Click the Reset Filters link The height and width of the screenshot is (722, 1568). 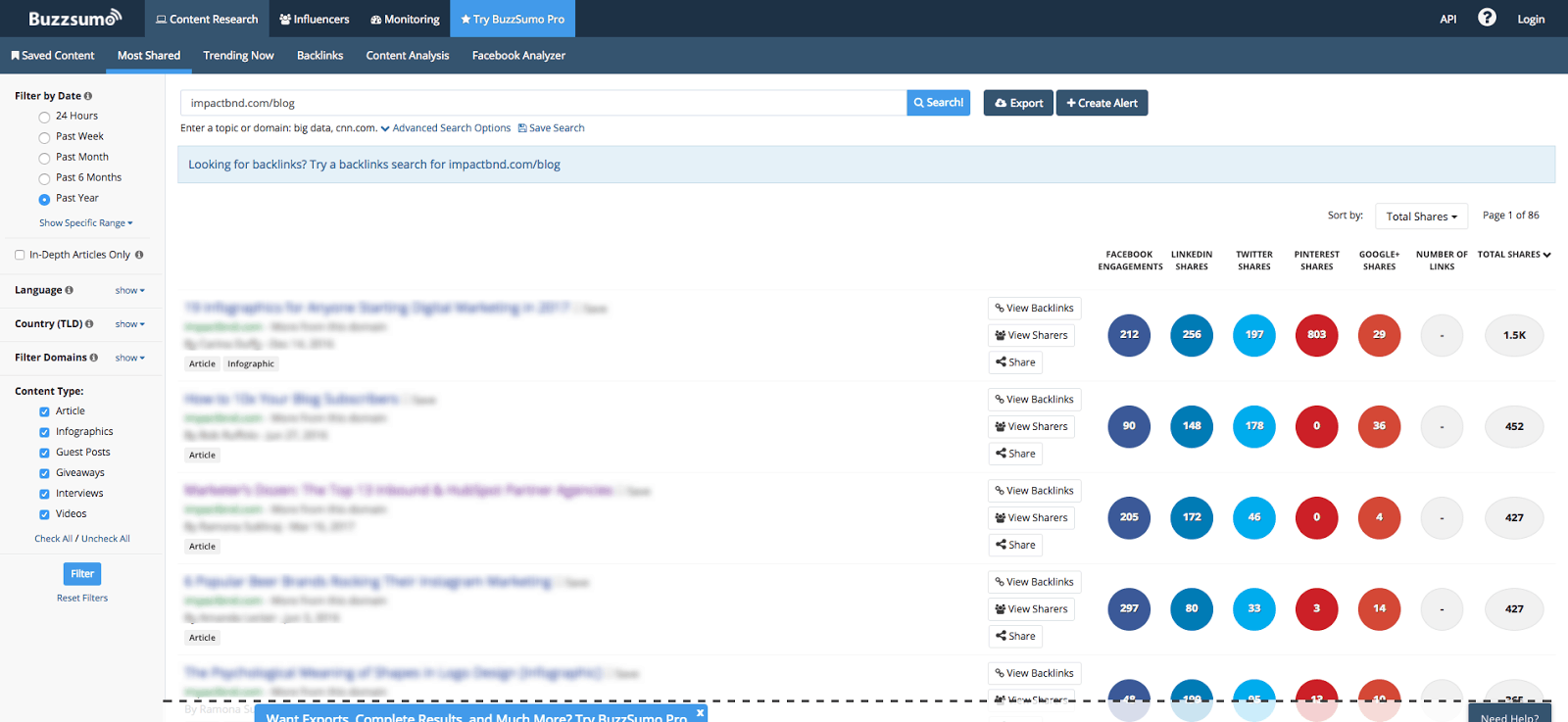(82, 599)
